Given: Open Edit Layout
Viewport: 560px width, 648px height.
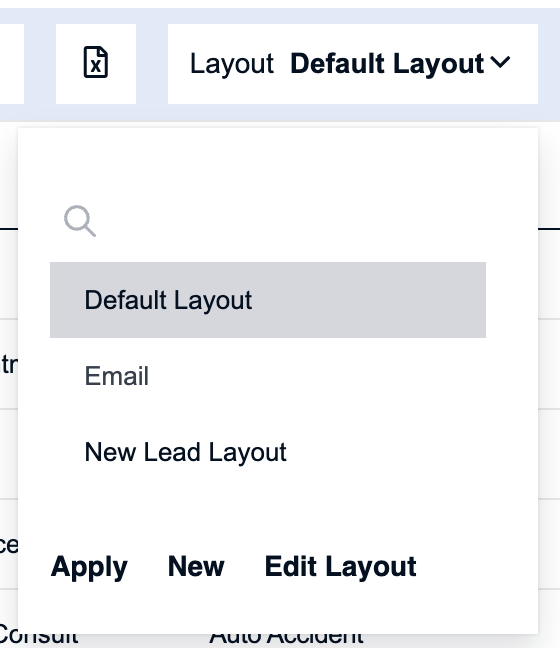Looking at the screenshot, I should click(x=340, y=567).
